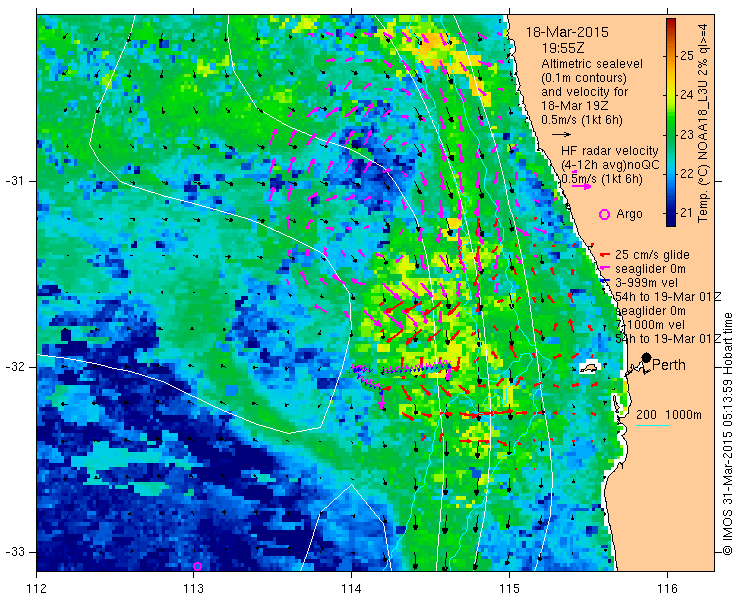Viewport: 740px width, 600px height.
Task: Click colorbar tick label '21'
Action: 686,213
